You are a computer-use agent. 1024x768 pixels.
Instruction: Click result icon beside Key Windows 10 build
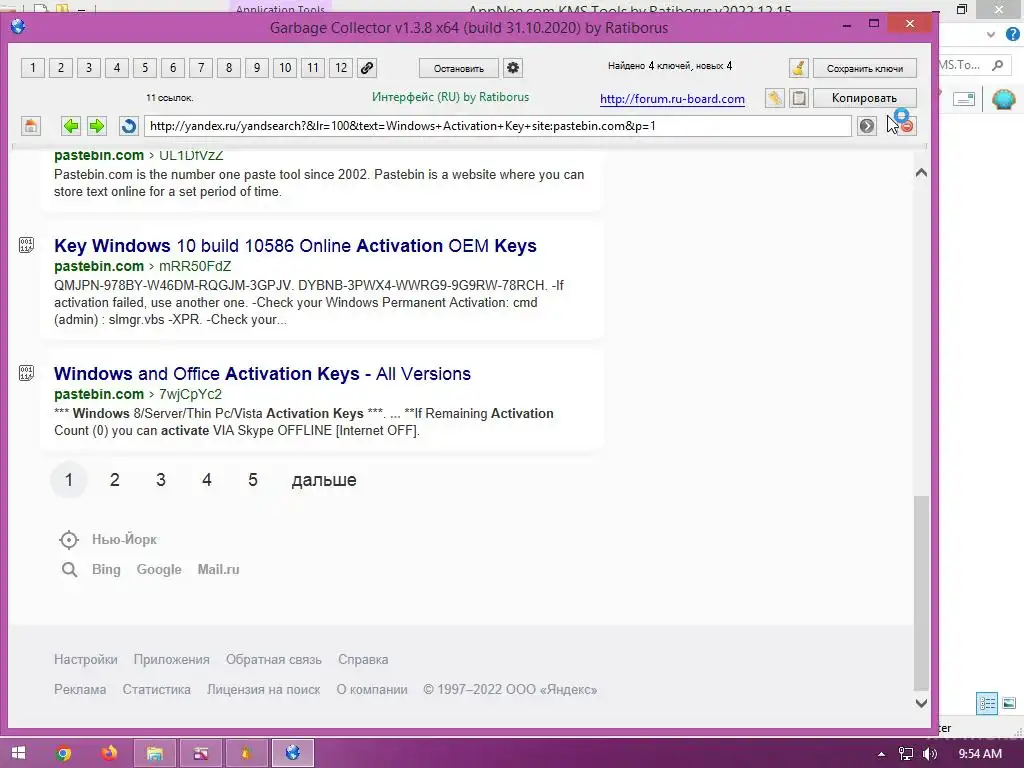click(26, 246)
